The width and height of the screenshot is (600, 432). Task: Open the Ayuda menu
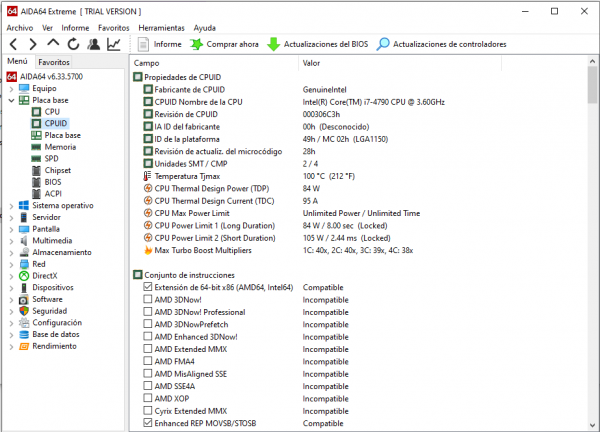[205, 28]
